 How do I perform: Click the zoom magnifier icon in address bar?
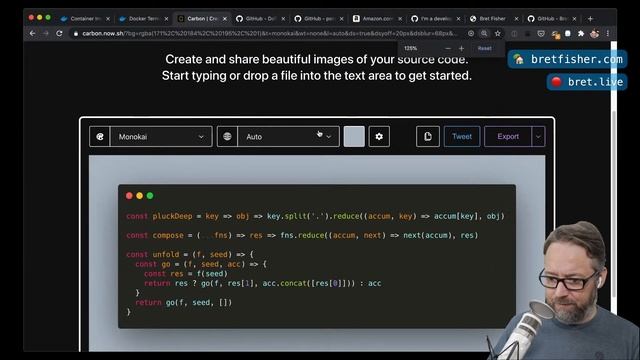pyautogui.click(x=484, y=33)
